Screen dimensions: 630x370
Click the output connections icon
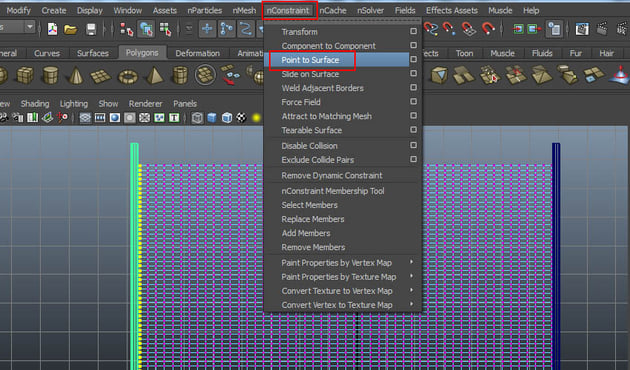point(534,29)
